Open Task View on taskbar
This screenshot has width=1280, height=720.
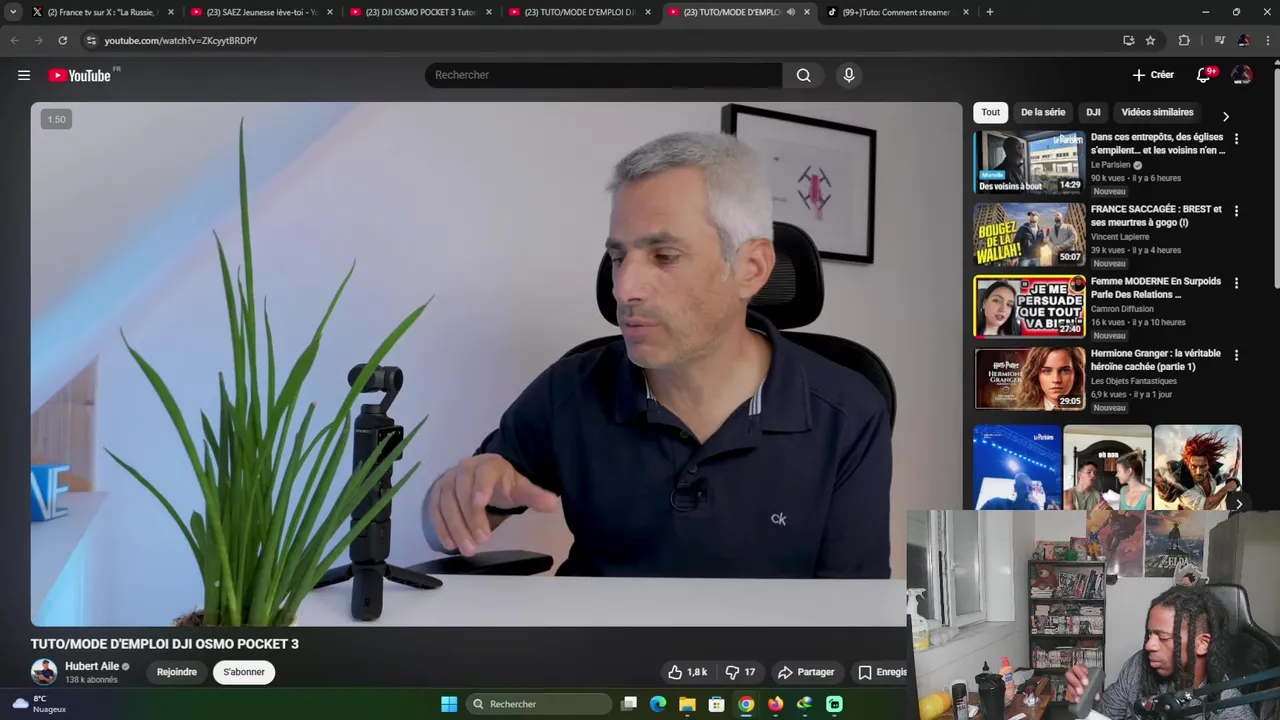coord(629,704)
